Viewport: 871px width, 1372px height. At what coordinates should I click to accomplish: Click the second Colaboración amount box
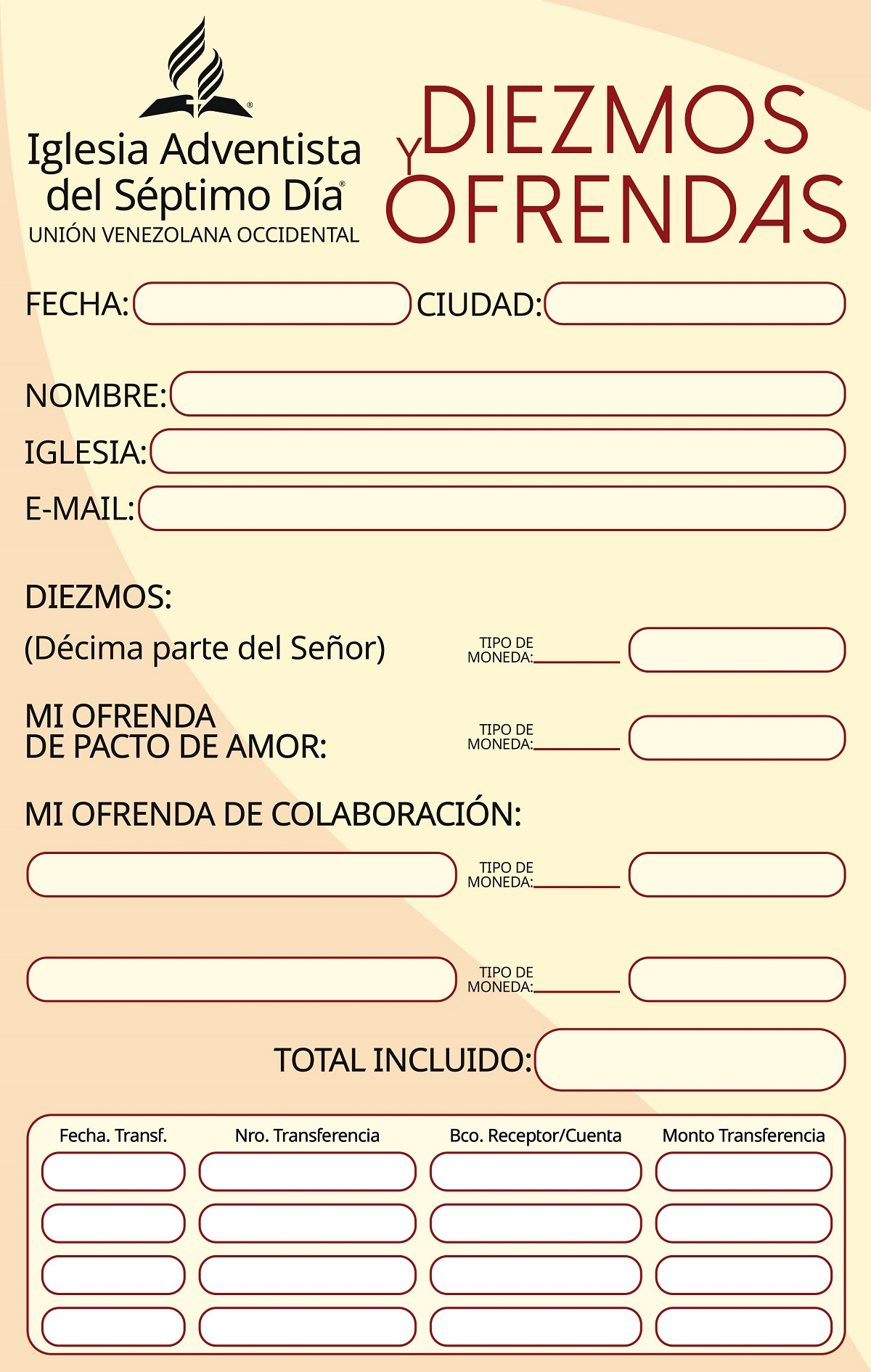[737, 979]
